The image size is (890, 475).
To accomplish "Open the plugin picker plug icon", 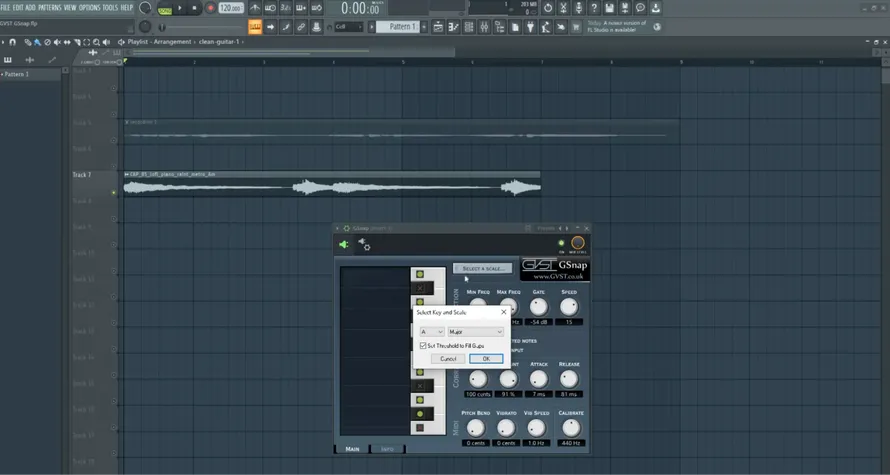I will [x=530, y=27].
